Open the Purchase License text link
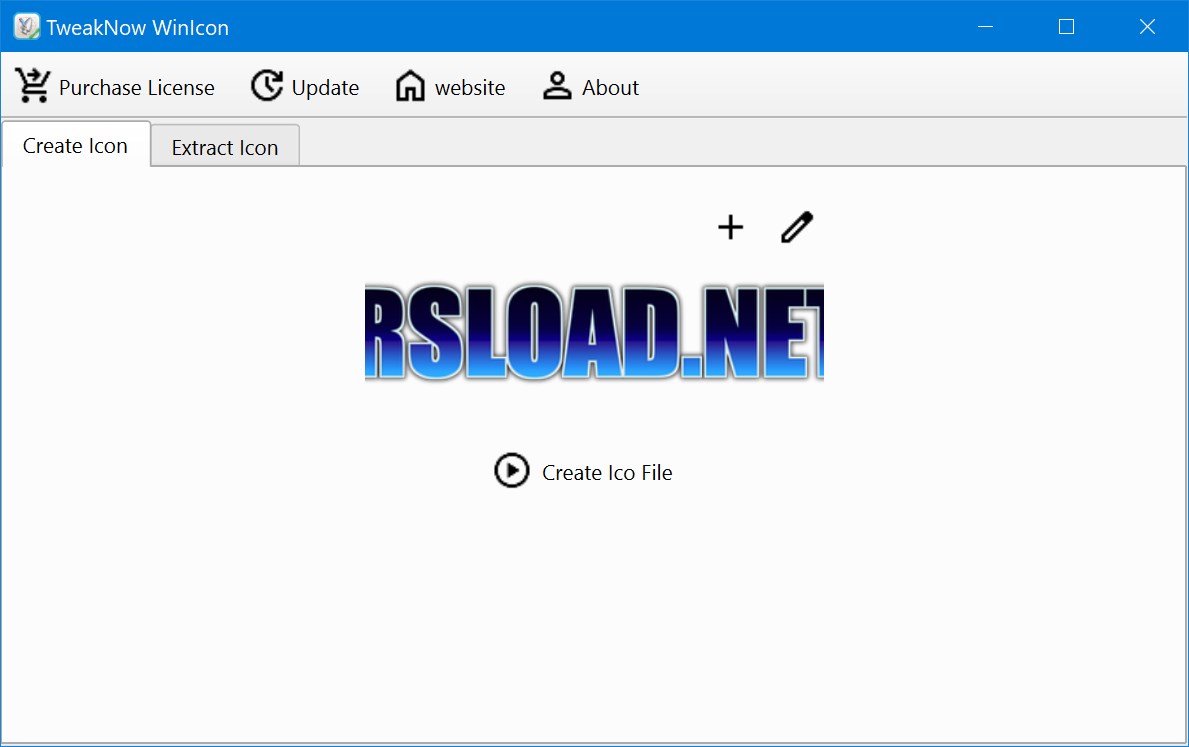Image resolution: width=1189 pixels, height=747 pixels. pos(136,88)
